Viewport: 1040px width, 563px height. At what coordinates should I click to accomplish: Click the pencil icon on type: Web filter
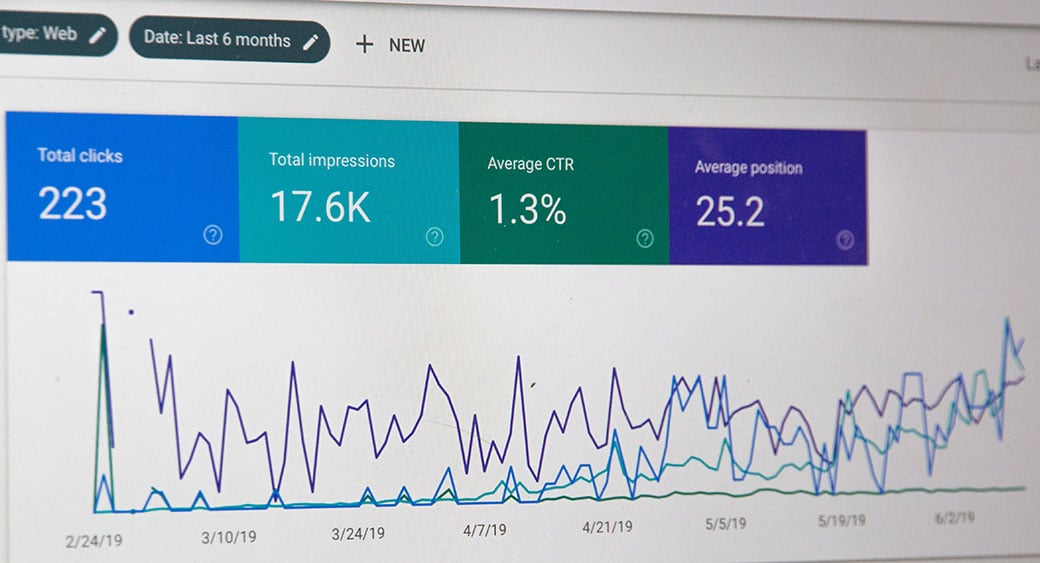point(97,35)
